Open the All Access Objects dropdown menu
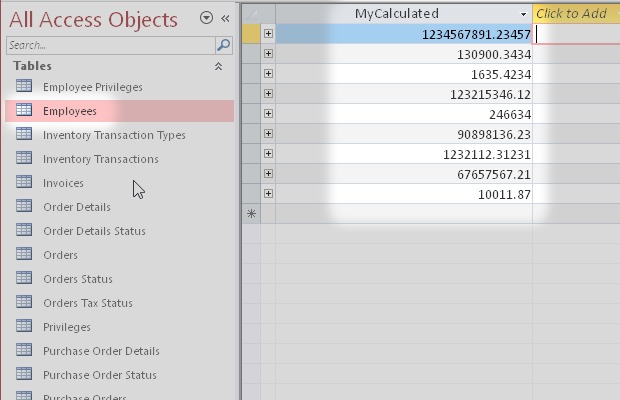The height and width of the screenshot is (400, 620). pyautogui.click(x=206, y=18)
